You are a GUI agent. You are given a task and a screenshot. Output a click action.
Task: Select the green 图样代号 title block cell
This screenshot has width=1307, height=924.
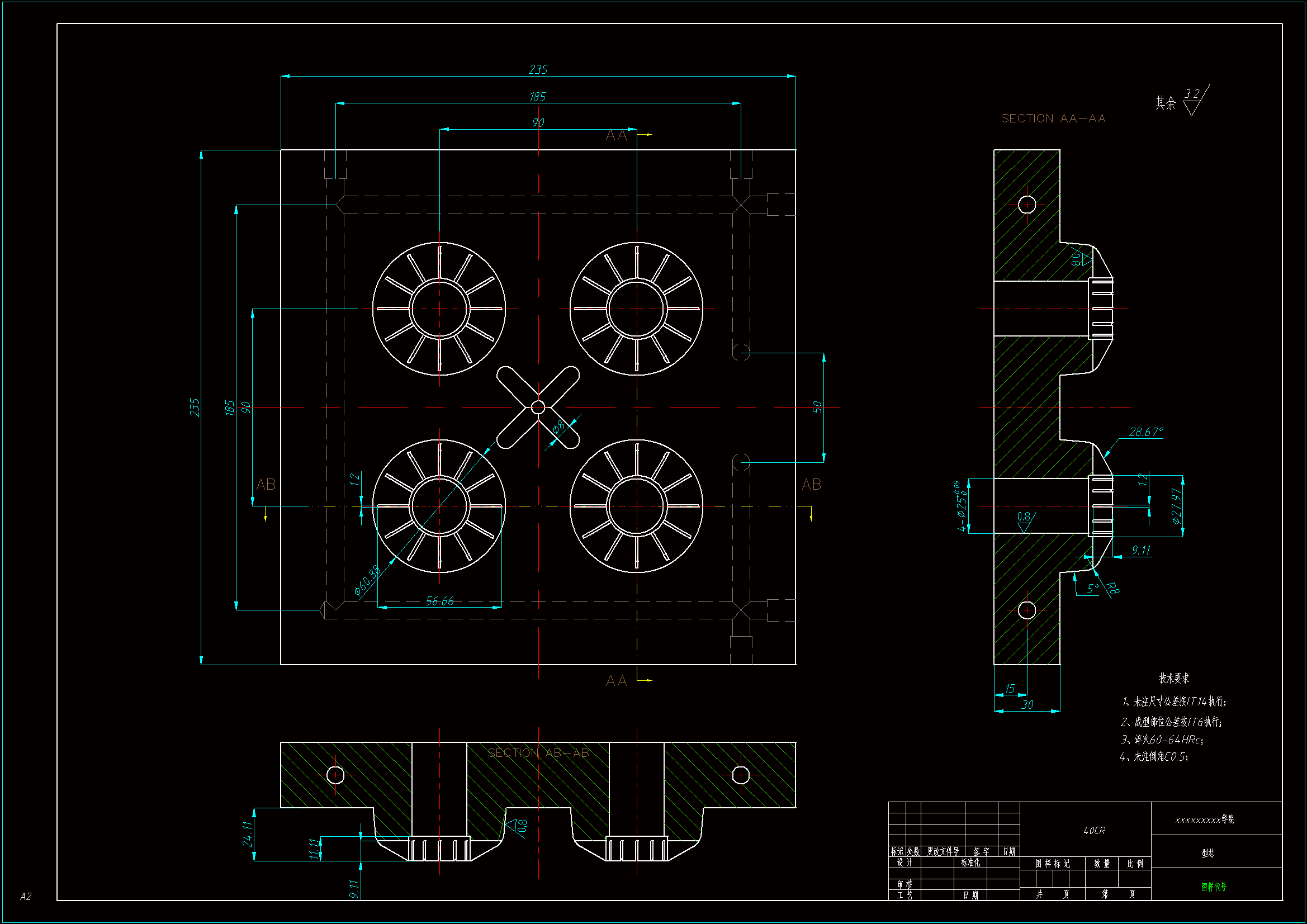(1214, 887)
